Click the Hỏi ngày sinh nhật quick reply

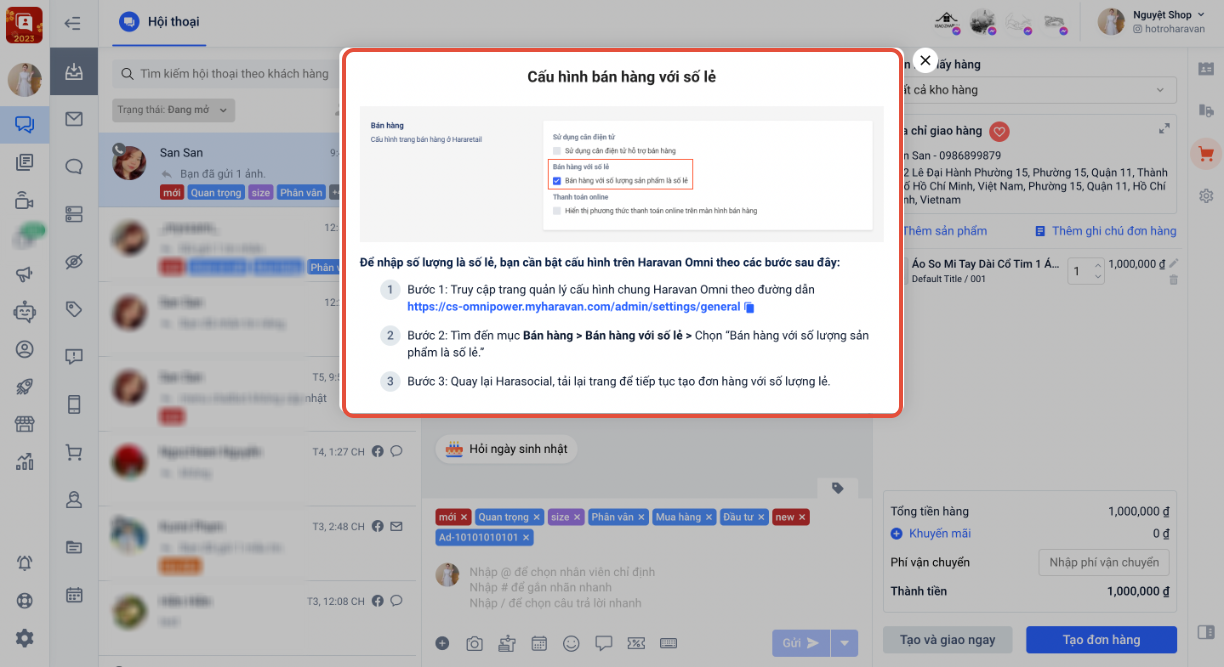tap(507, 449)
